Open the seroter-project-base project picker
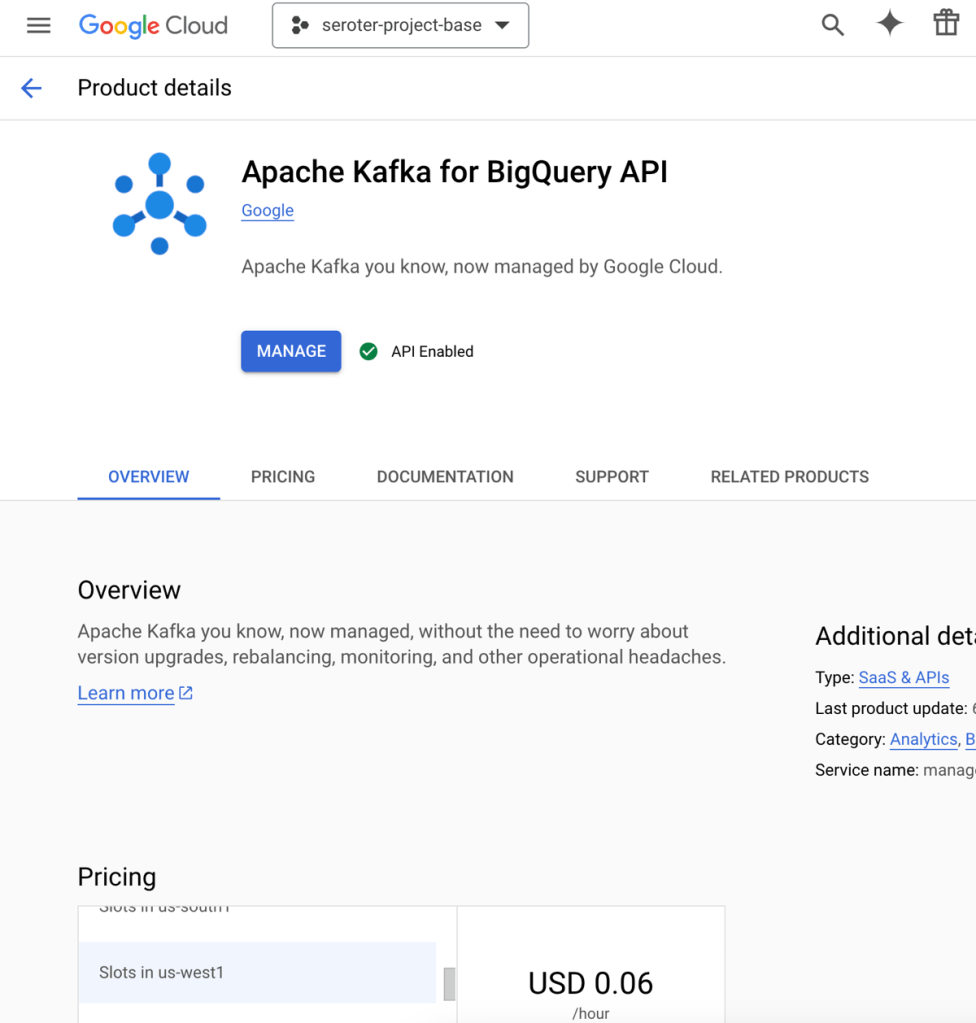 pyautogui.click(x=400, y=26)
